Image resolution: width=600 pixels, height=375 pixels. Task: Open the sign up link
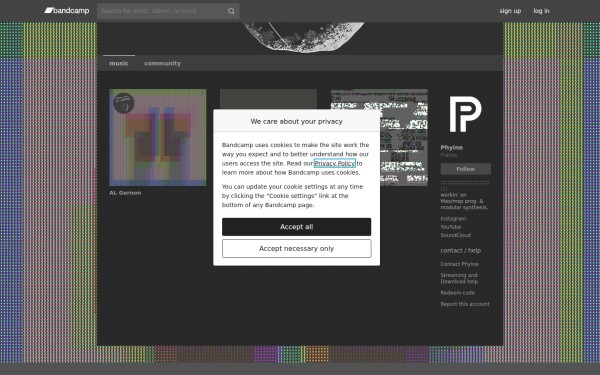click(510, 11)
